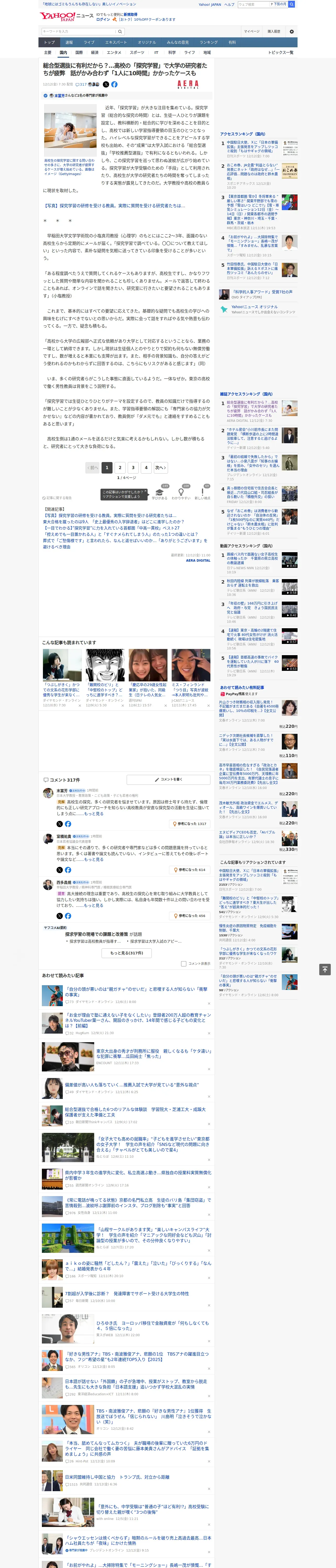Click the top web search blue magnifier button

tap(292, 4)
